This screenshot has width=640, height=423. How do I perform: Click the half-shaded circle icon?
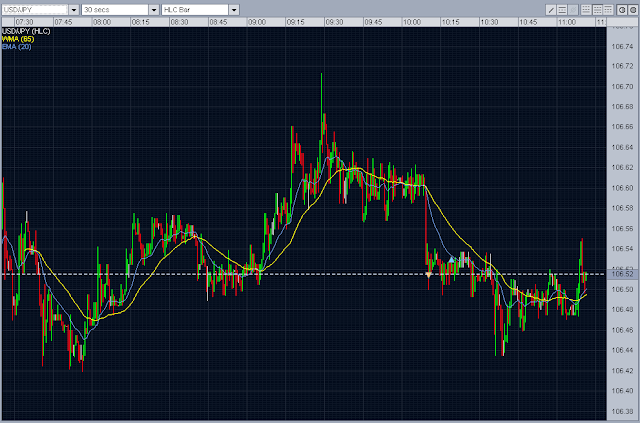click(x=622, y=10)
